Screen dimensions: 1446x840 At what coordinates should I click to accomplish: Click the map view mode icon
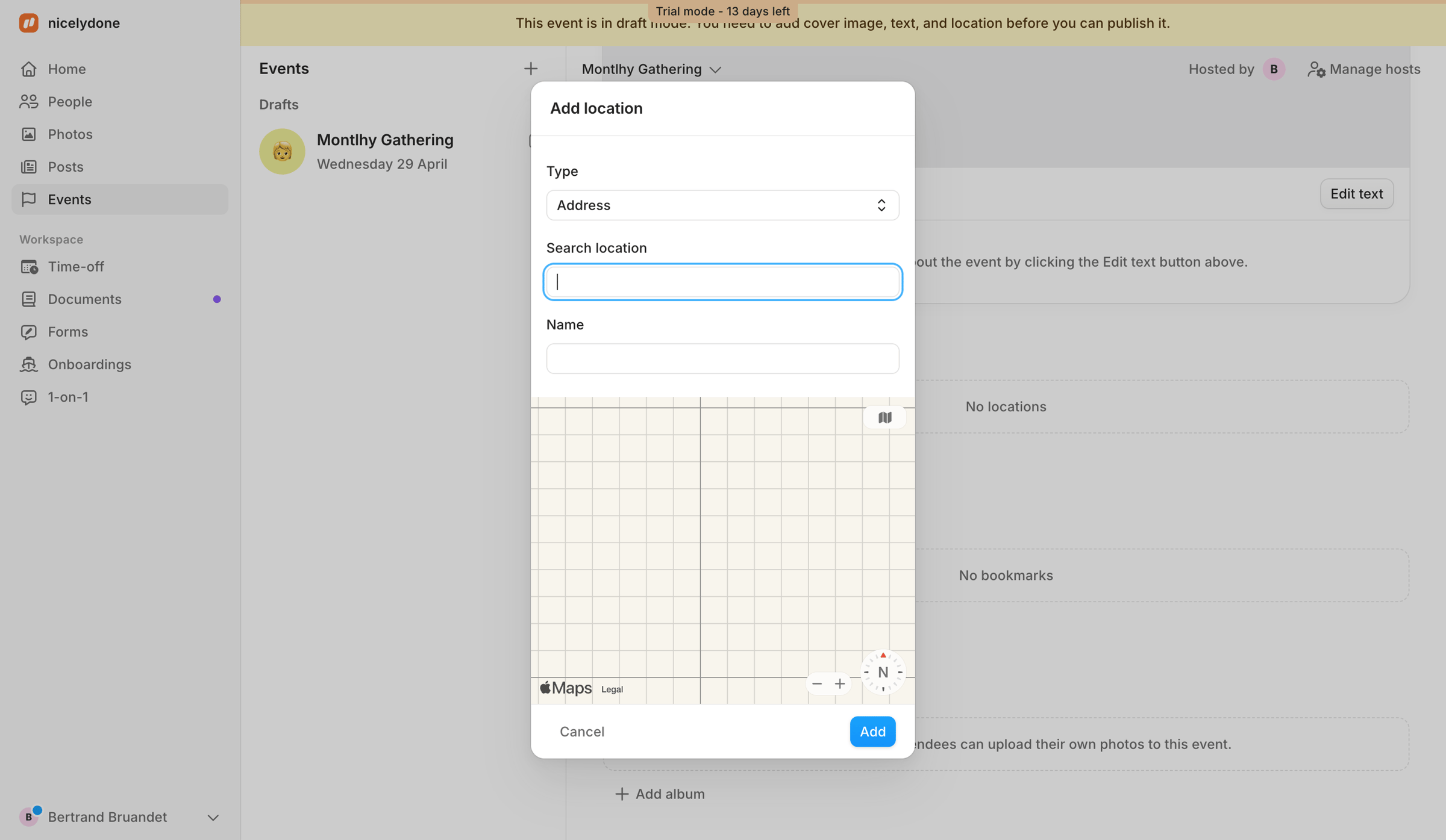[884, 417]
